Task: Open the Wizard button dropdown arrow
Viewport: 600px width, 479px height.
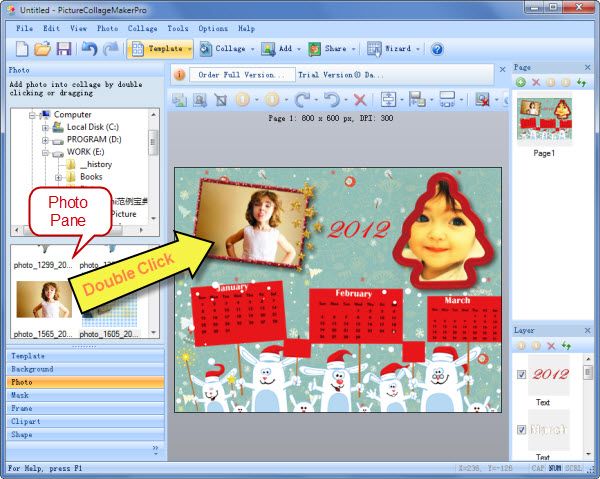Action: [x=418, y=49]
